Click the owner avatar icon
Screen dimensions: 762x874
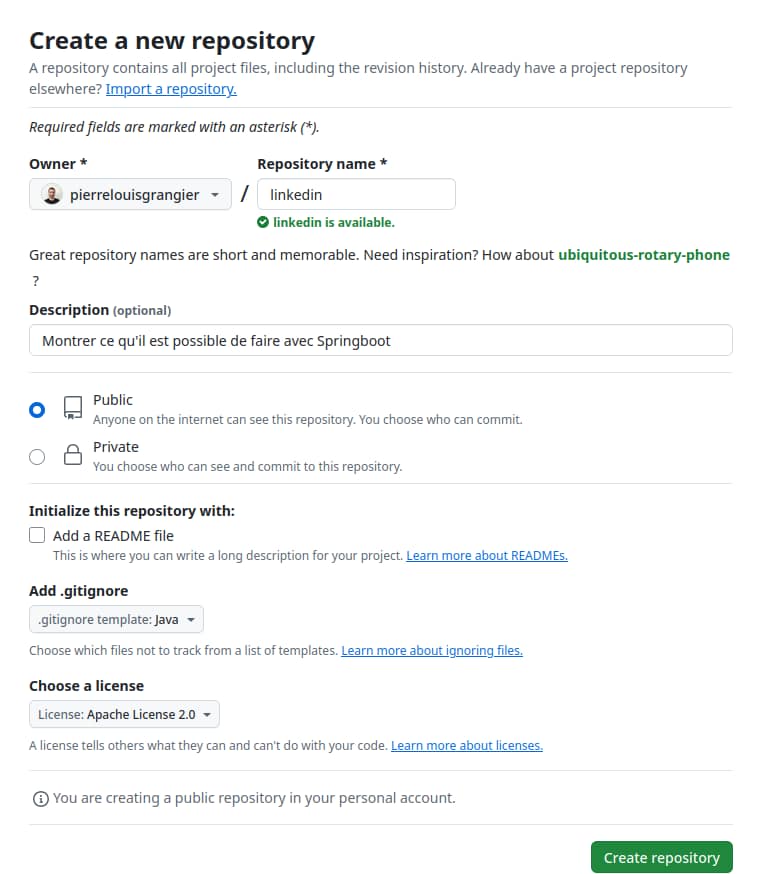click(x=52, y=195)
